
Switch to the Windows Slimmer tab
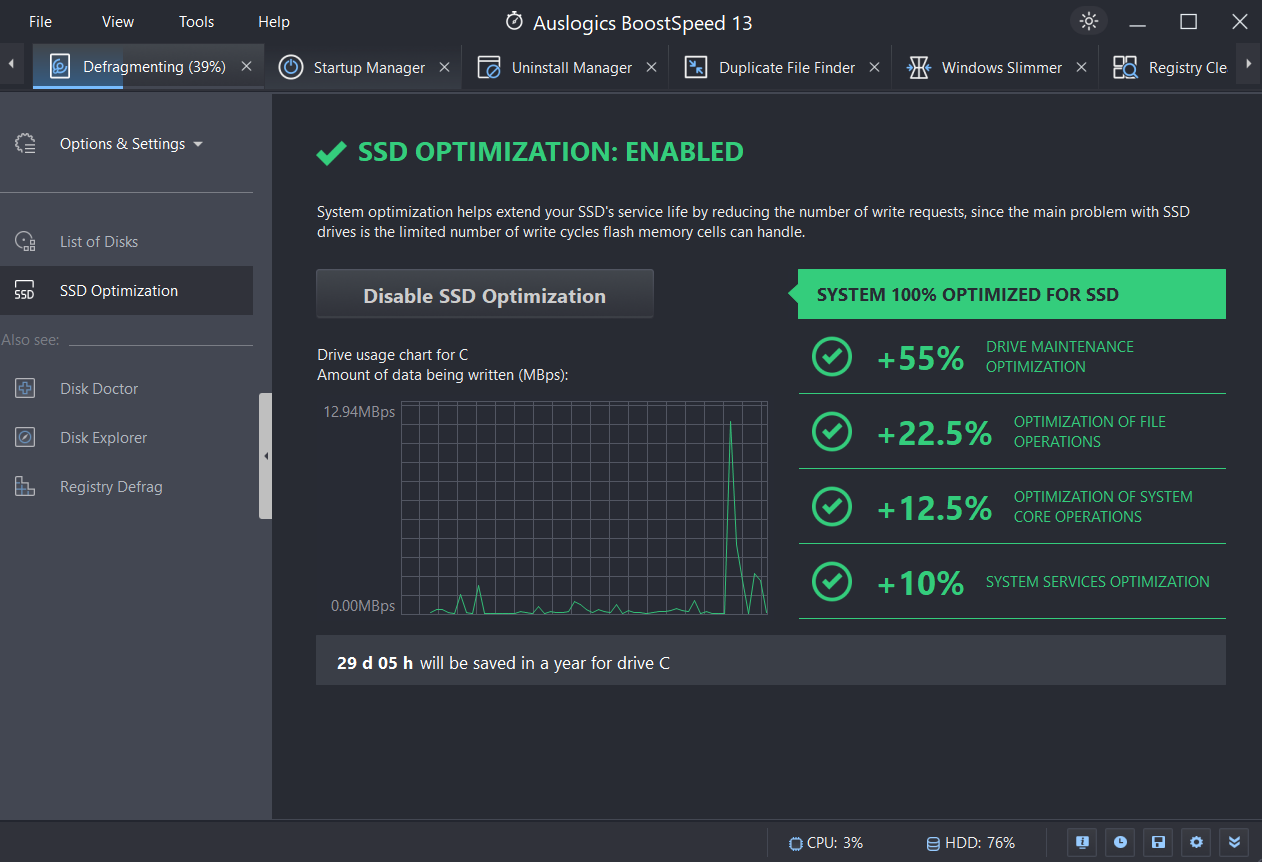coord(1001,68)
